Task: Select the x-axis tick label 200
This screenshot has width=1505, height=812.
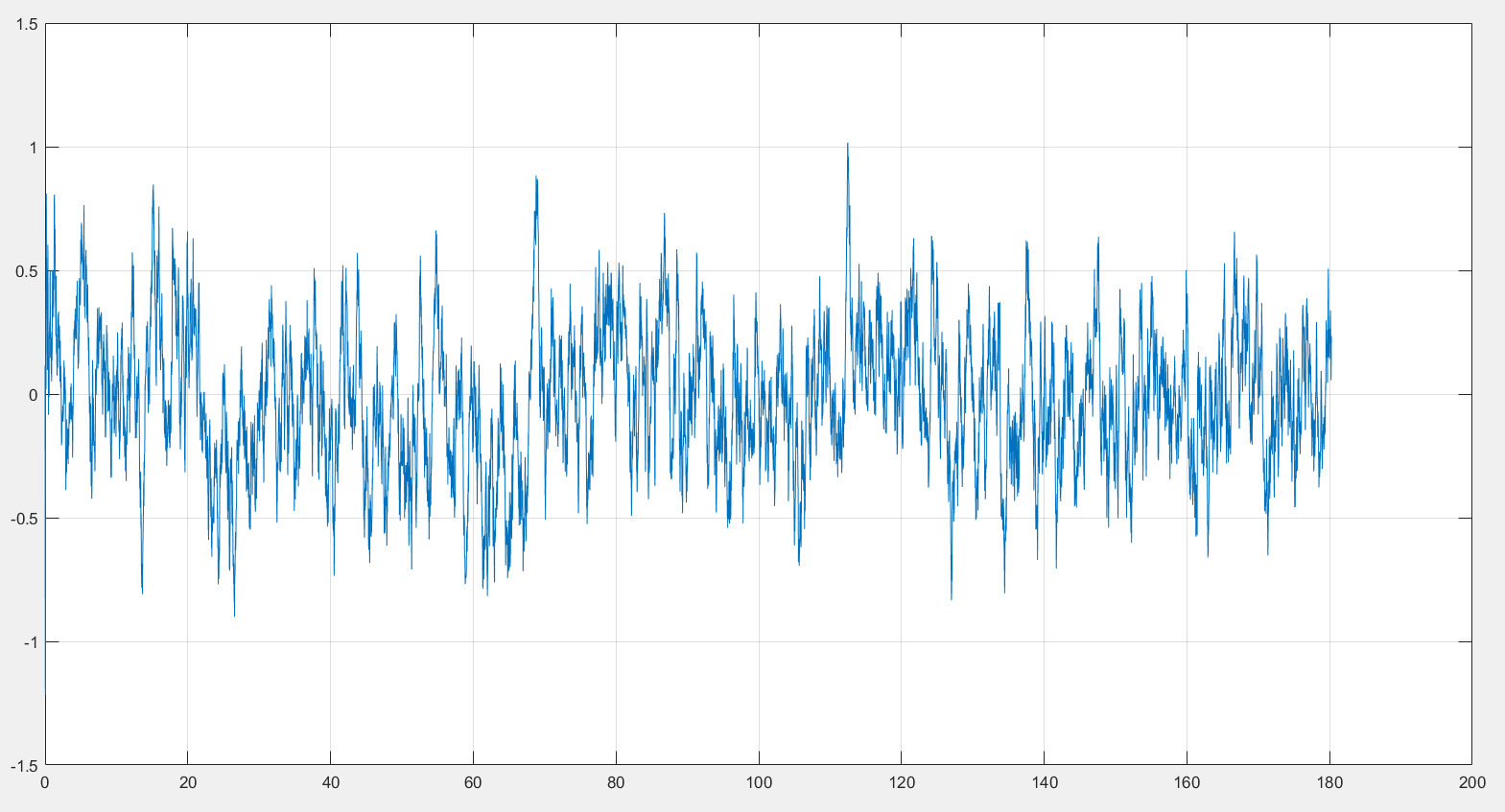Action: click(1472, 782)
